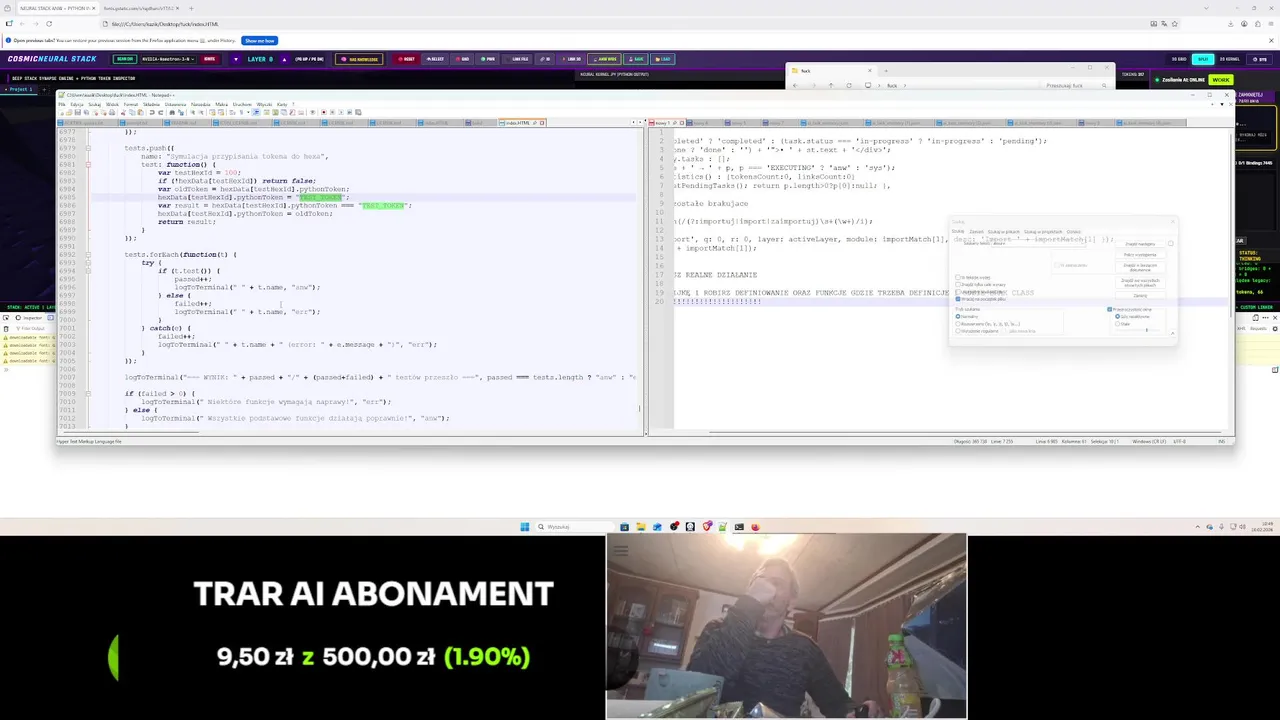Step layer down with the down-arrow
The height and width of the screenshot is (720, 1280).
pos(236,59)
